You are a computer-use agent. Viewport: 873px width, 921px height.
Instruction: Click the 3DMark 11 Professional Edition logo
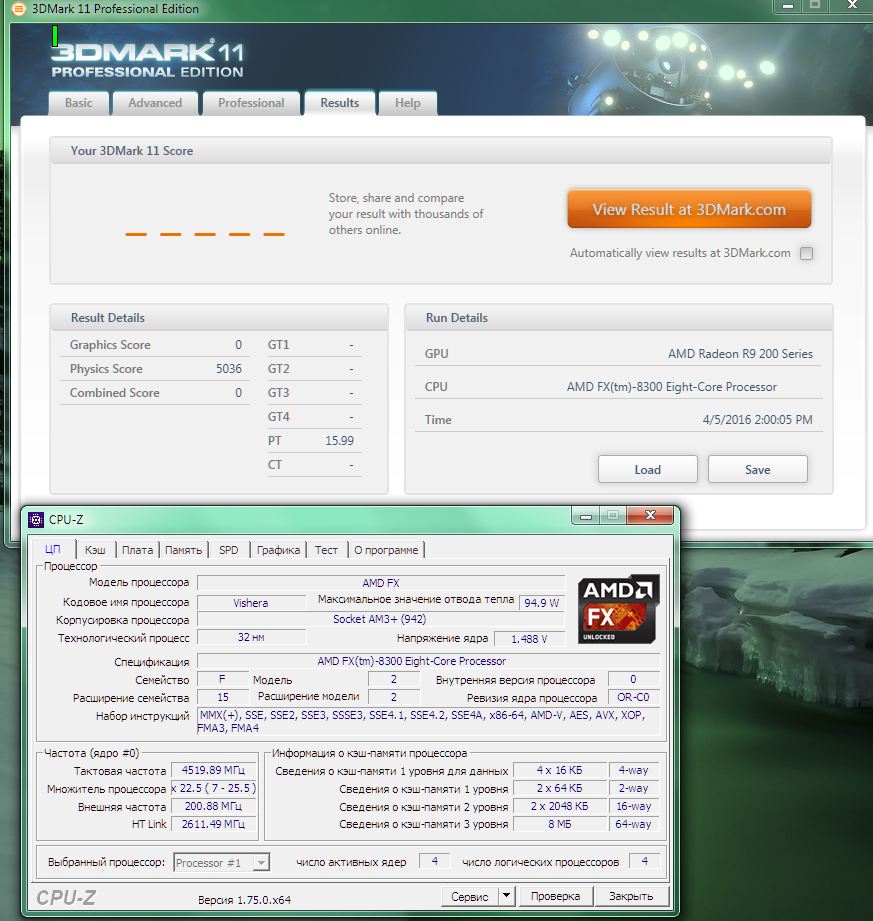point(147,58)
